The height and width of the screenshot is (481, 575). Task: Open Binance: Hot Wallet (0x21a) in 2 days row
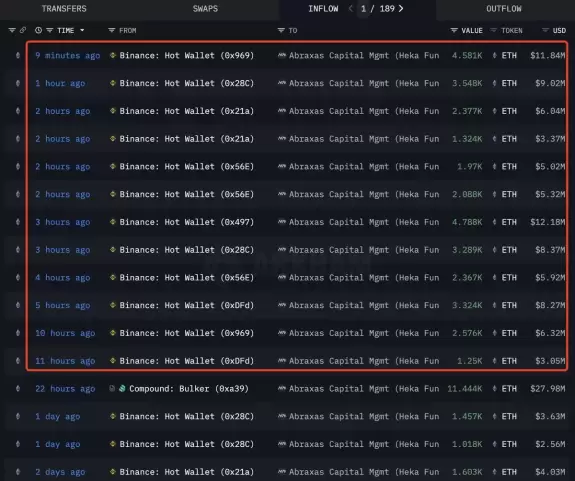click(187, 472)
